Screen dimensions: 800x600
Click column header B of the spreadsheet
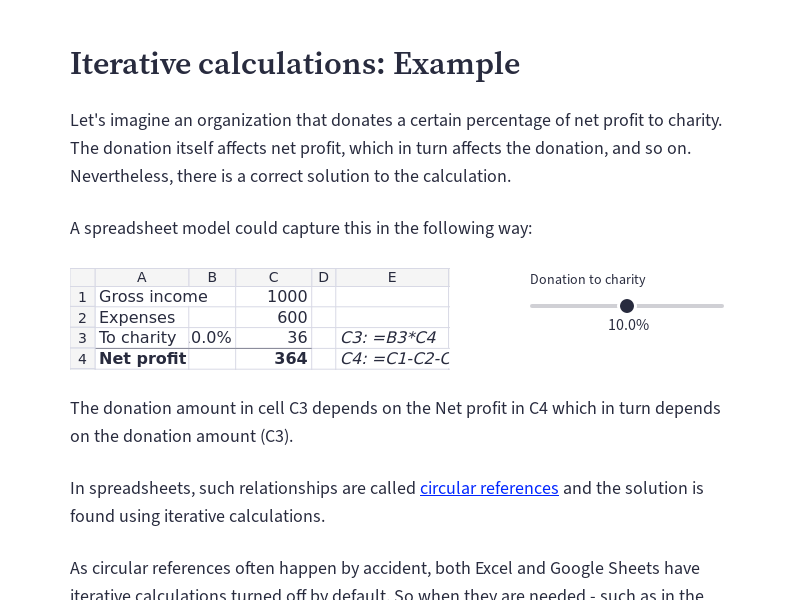tap(211, 277)
